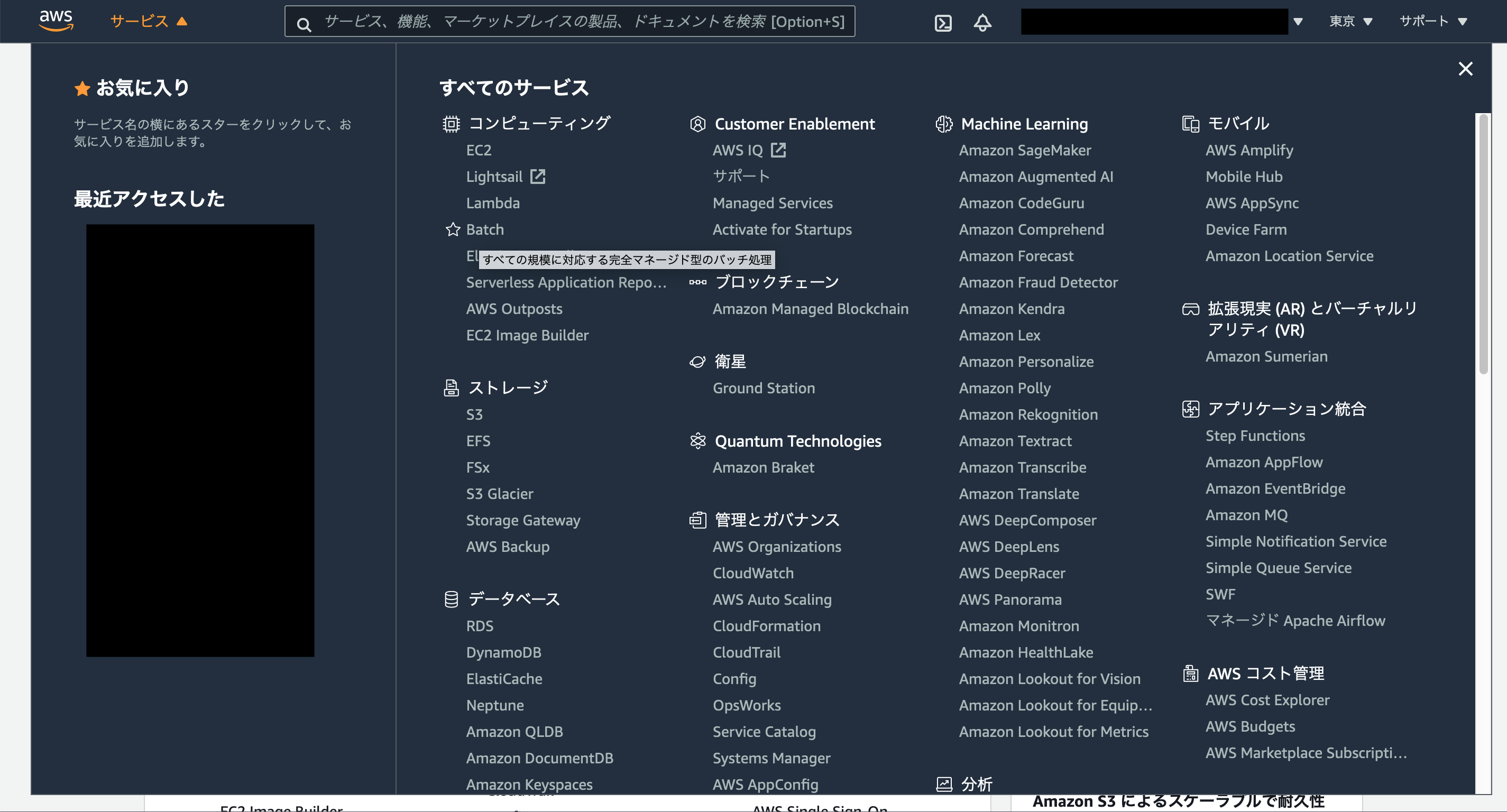The width and height of the screenshot is (1507, 812).
Task: Open Ground Station
Action: click(x=764, y=388)
